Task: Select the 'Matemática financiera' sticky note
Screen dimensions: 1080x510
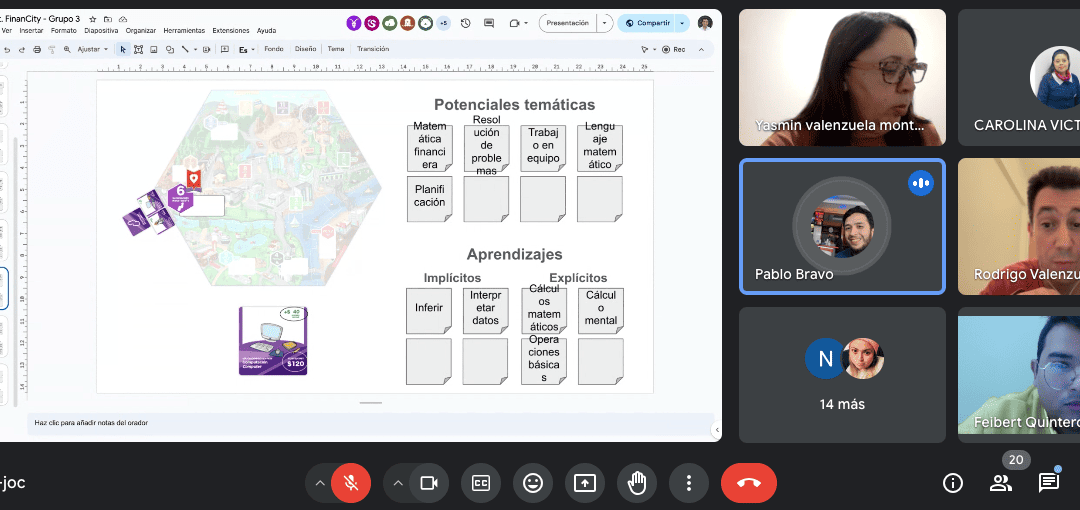Action: (430, 147)
